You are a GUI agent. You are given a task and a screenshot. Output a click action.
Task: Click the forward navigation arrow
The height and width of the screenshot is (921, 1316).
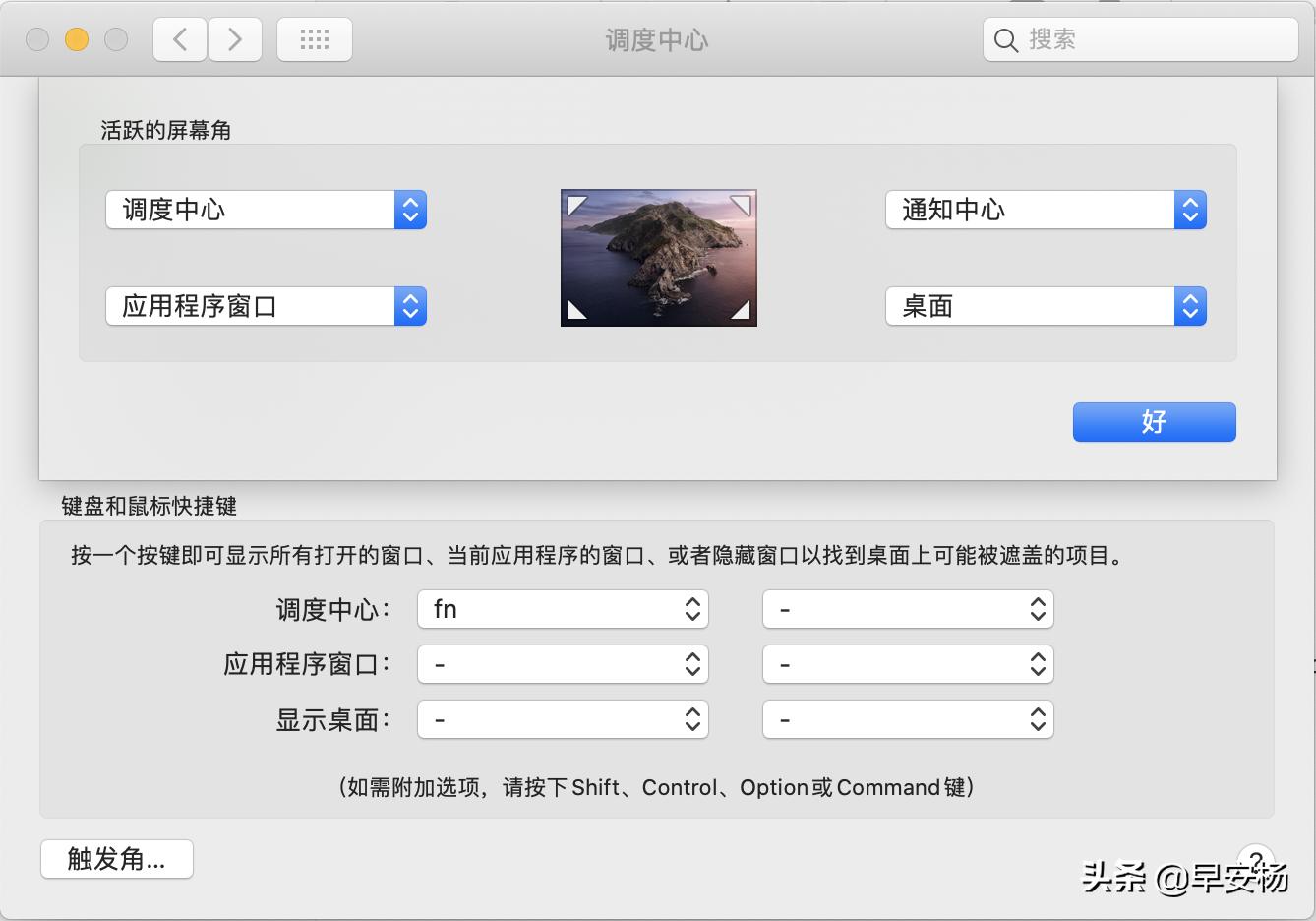click(x=235, y=39)
